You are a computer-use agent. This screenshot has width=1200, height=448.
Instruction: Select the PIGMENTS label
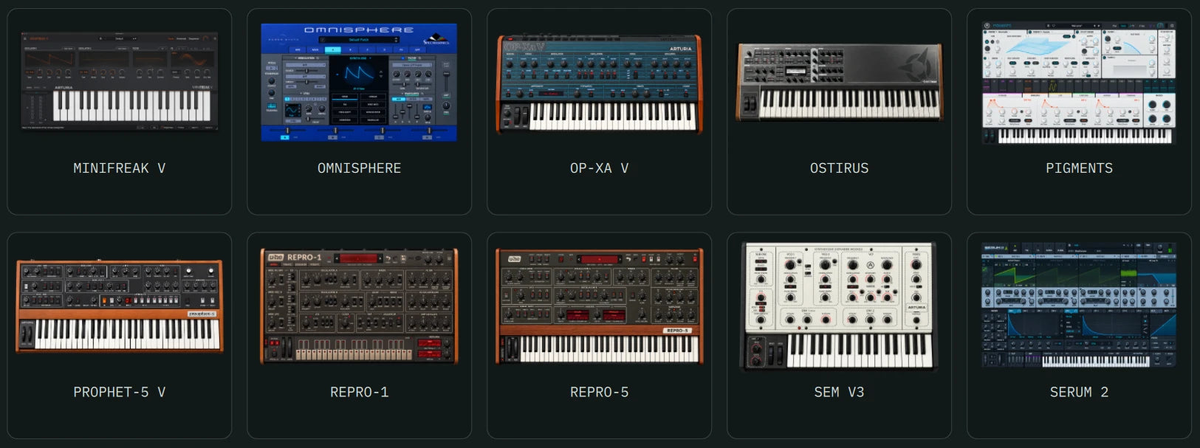(1079, 168)
